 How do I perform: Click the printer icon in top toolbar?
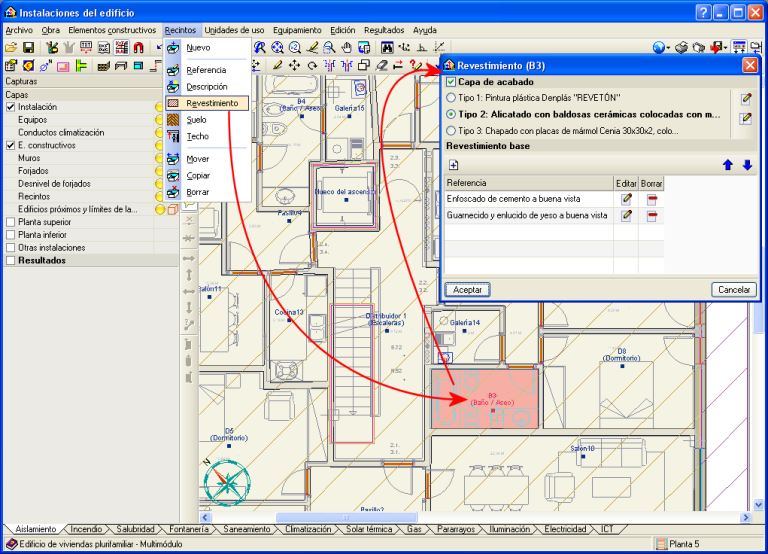[681, 48]
